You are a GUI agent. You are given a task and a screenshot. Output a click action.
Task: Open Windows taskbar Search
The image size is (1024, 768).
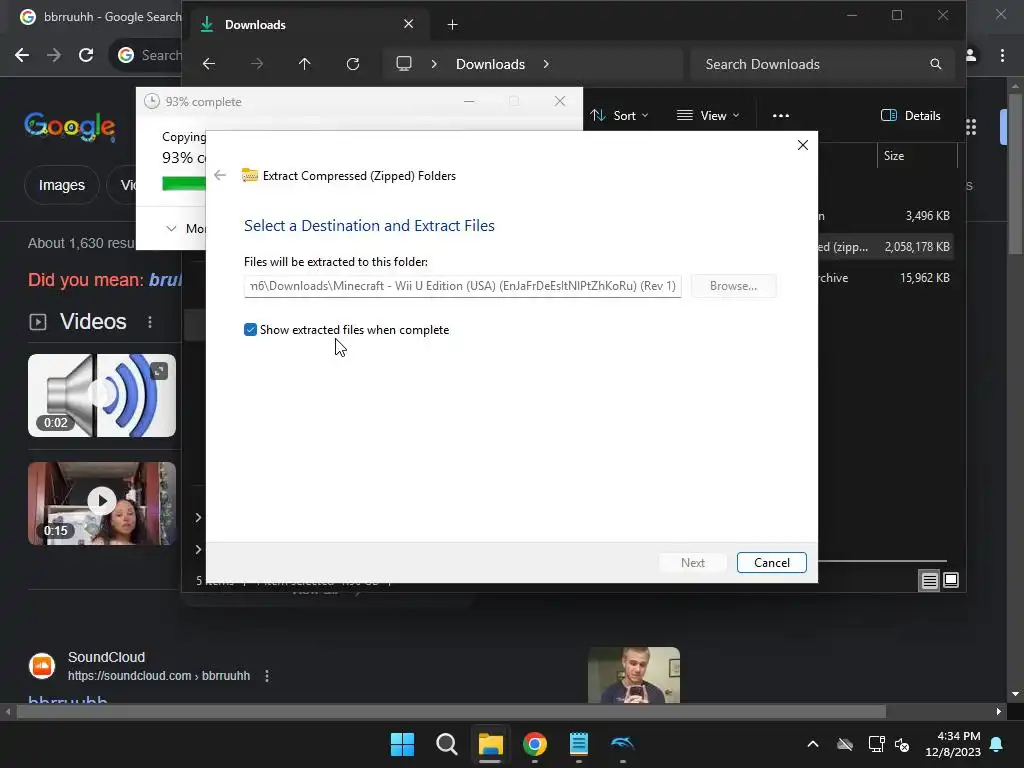(447, 744)
